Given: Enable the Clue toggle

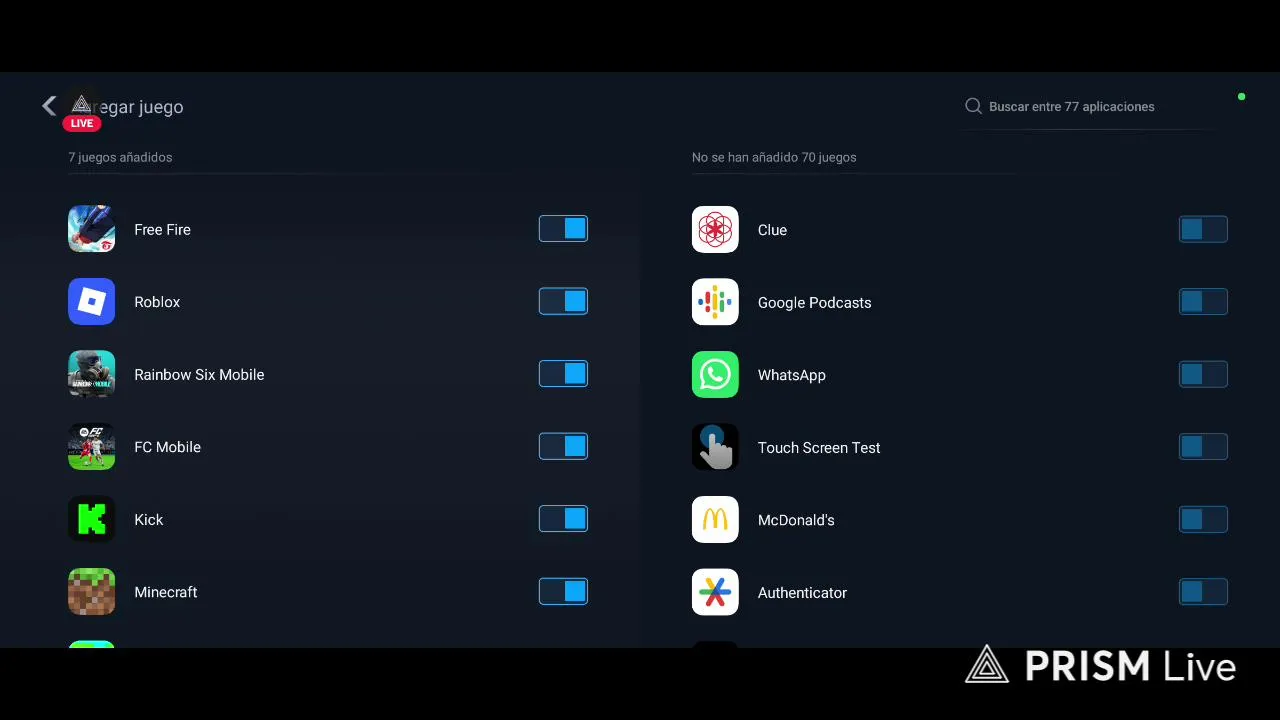Looking at the screenshot, I should [x=1203, y=229].
